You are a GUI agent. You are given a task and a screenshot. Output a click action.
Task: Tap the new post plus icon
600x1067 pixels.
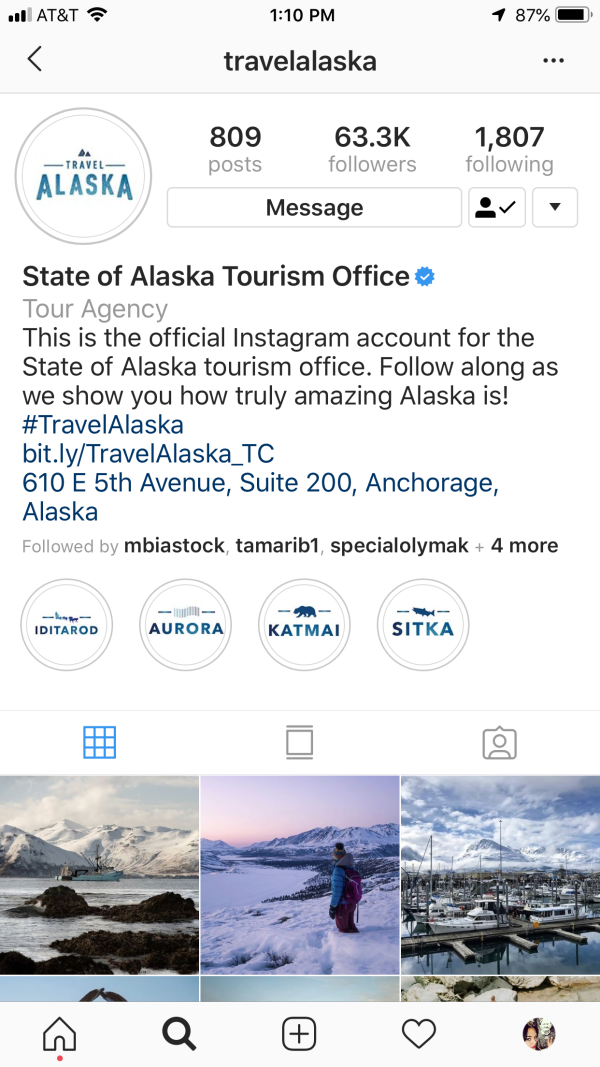[x=299, y=1034]
